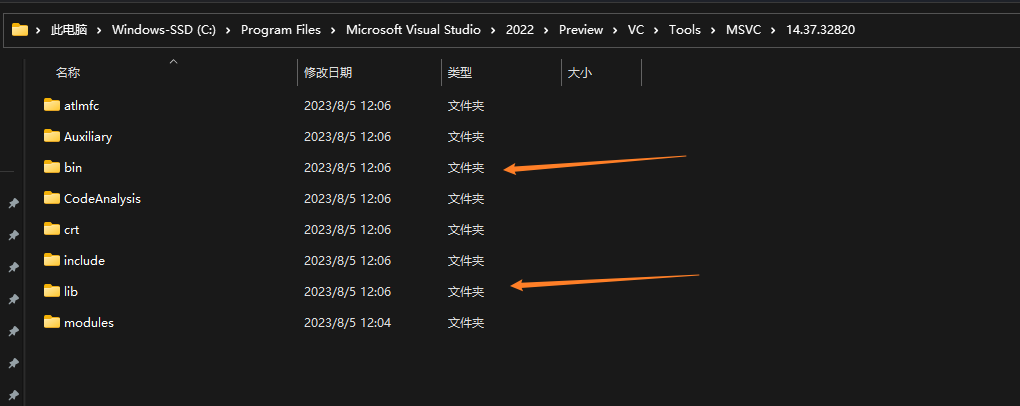Expand the chevron after Preview
Screen dimensions: 1020x406
point(615,30)
